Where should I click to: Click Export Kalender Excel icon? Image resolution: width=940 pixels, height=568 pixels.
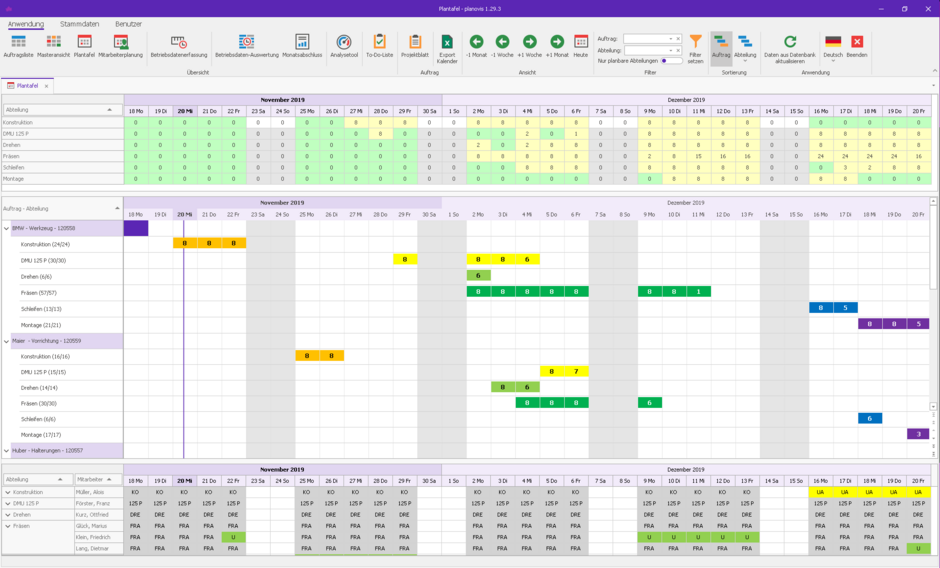click(x=447, y=45)
